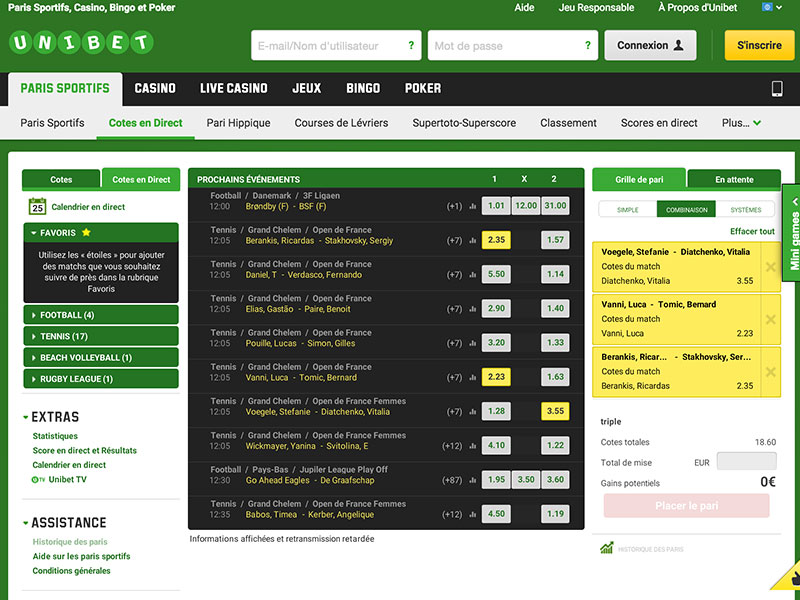The width and height of the screenshot is (800, 600).
Task: Remove Vanni - Tomic bet from slip
Action: [x=770, y=319]
